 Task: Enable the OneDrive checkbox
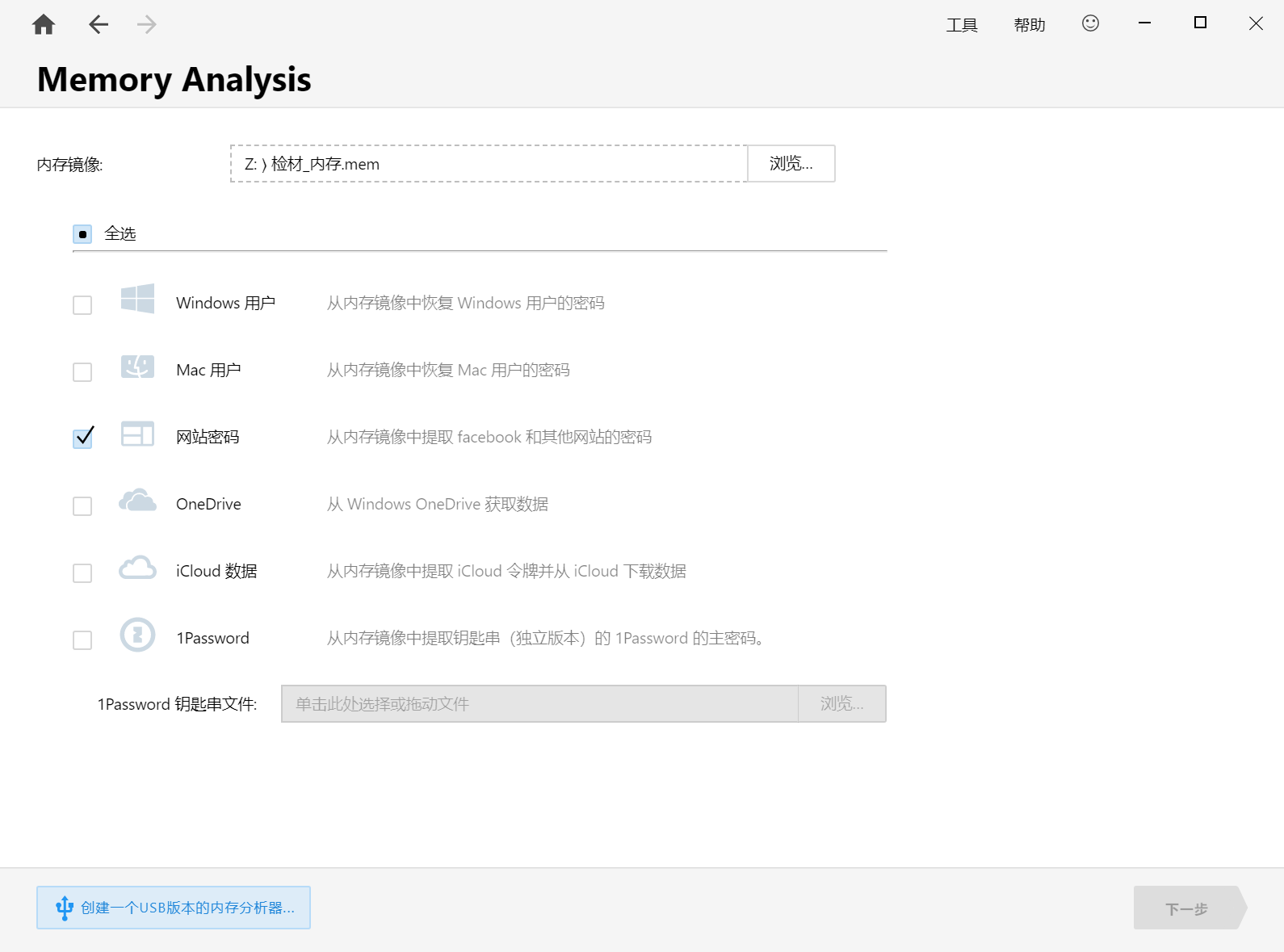[x=82, y=506]
